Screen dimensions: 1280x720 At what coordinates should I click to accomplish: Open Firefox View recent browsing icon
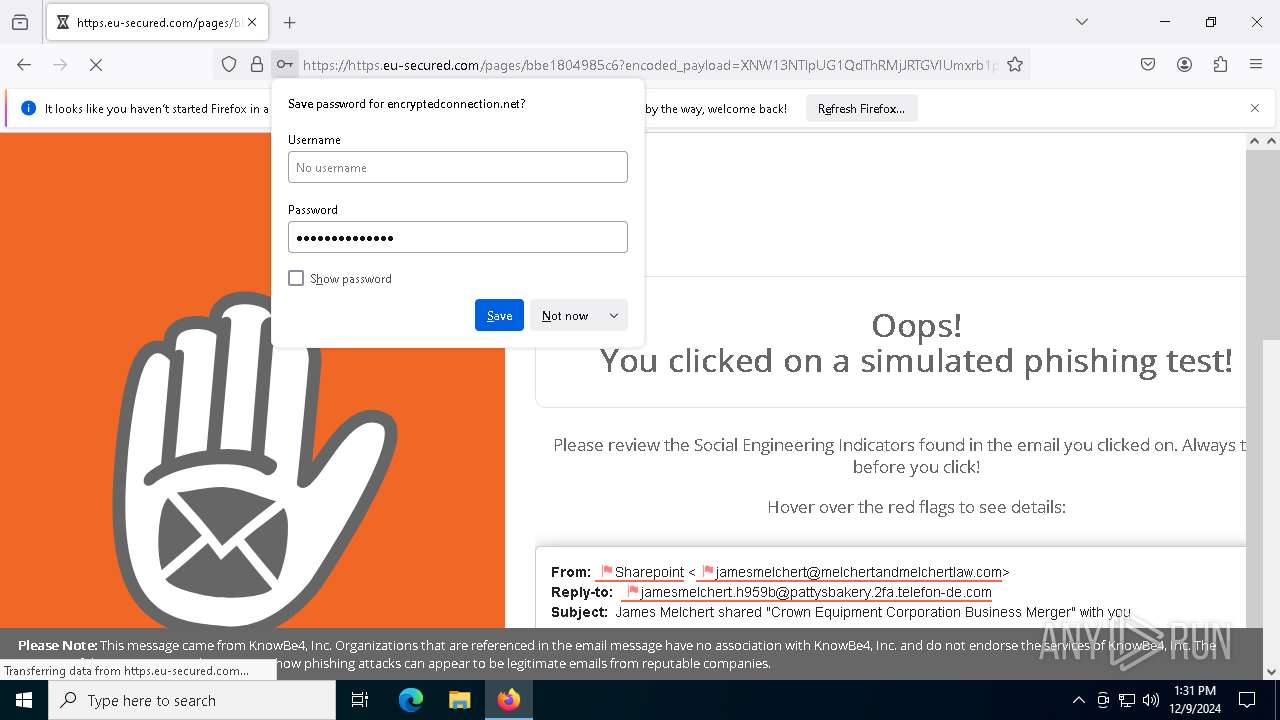click(x=20, y=22)
